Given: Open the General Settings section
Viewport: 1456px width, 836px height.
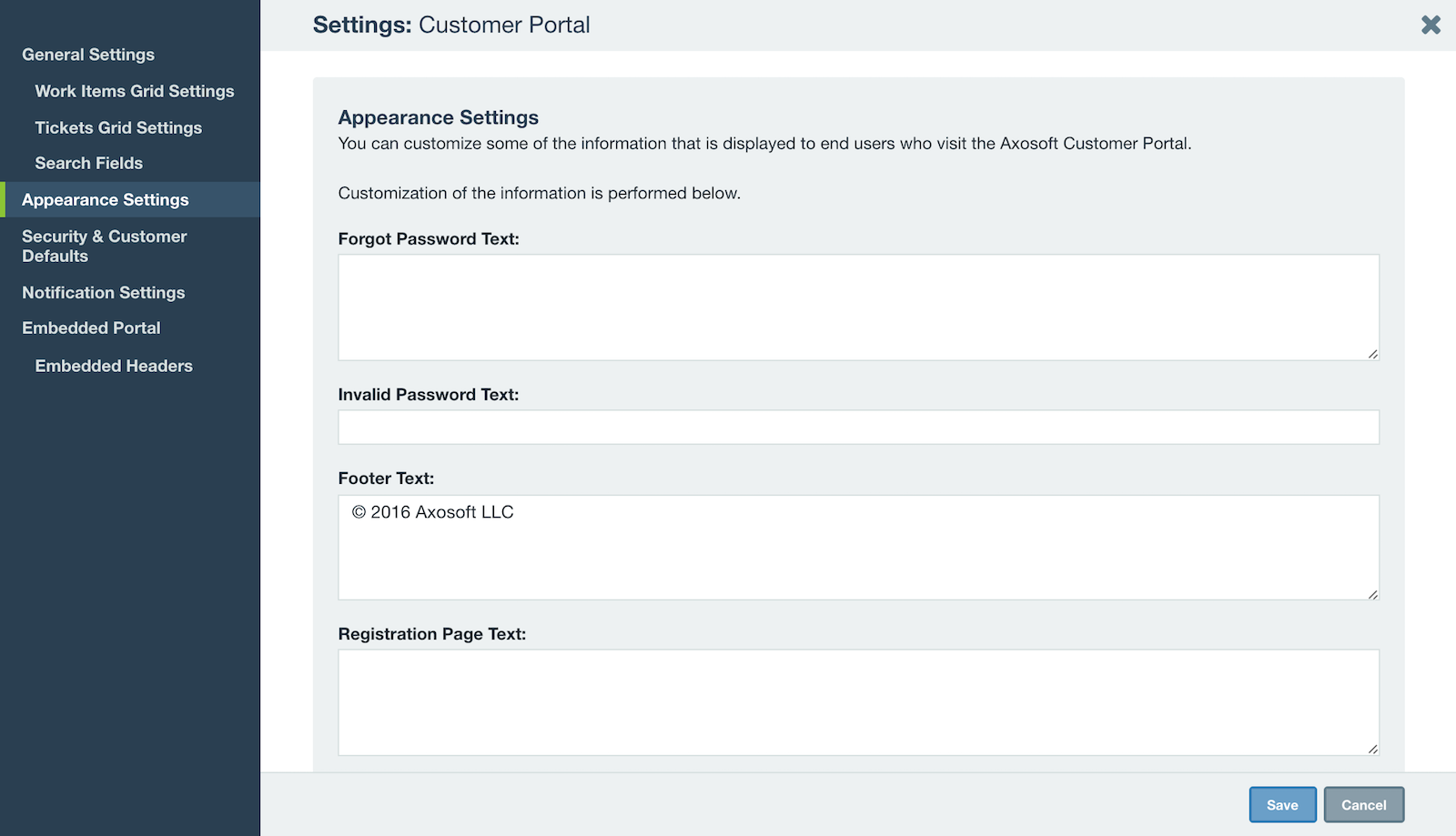Looking at the screenshot, I should click(x=88, y=55).
